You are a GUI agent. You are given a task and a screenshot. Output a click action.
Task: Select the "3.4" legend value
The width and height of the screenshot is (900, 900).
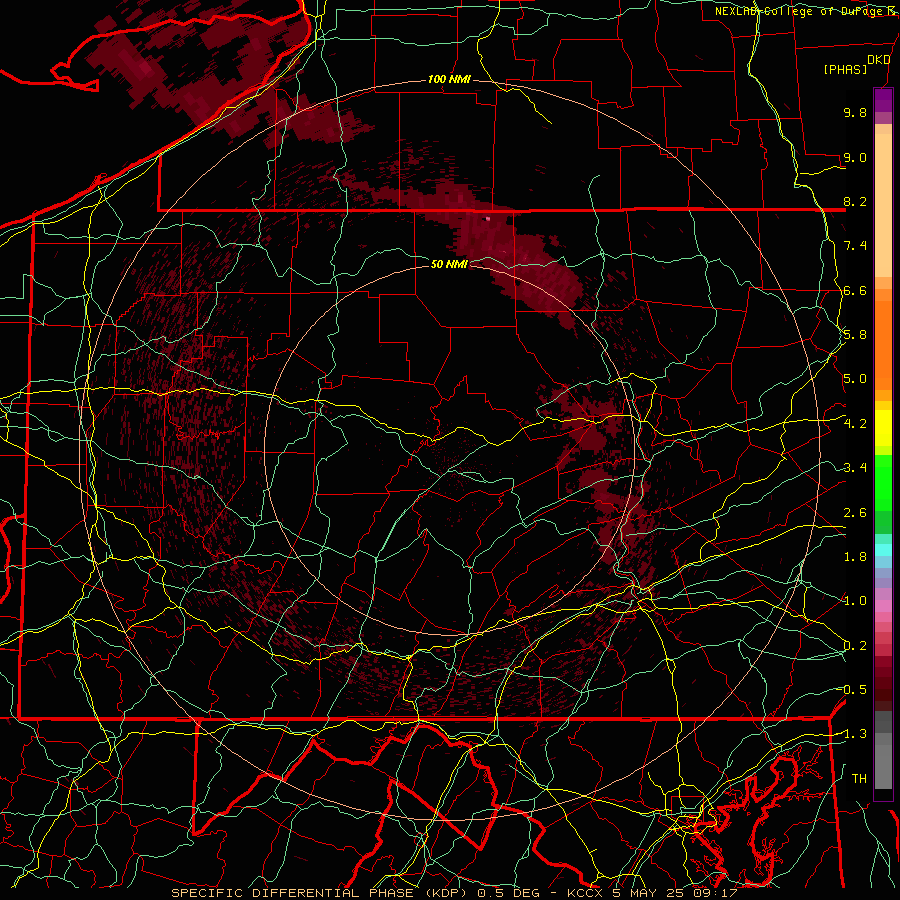coord(855,468)
